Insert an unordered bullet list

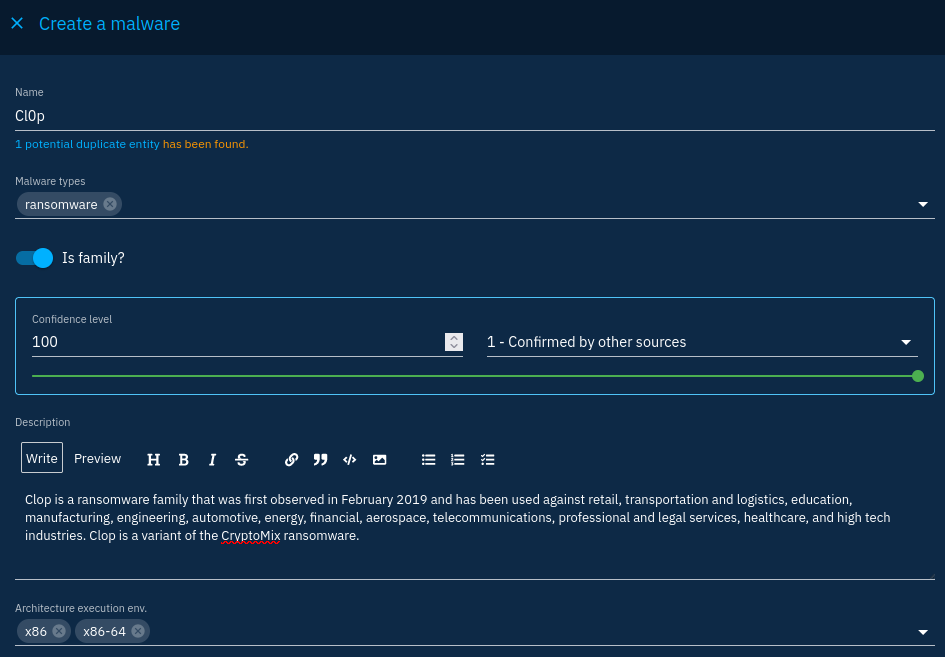pos(428,459)
